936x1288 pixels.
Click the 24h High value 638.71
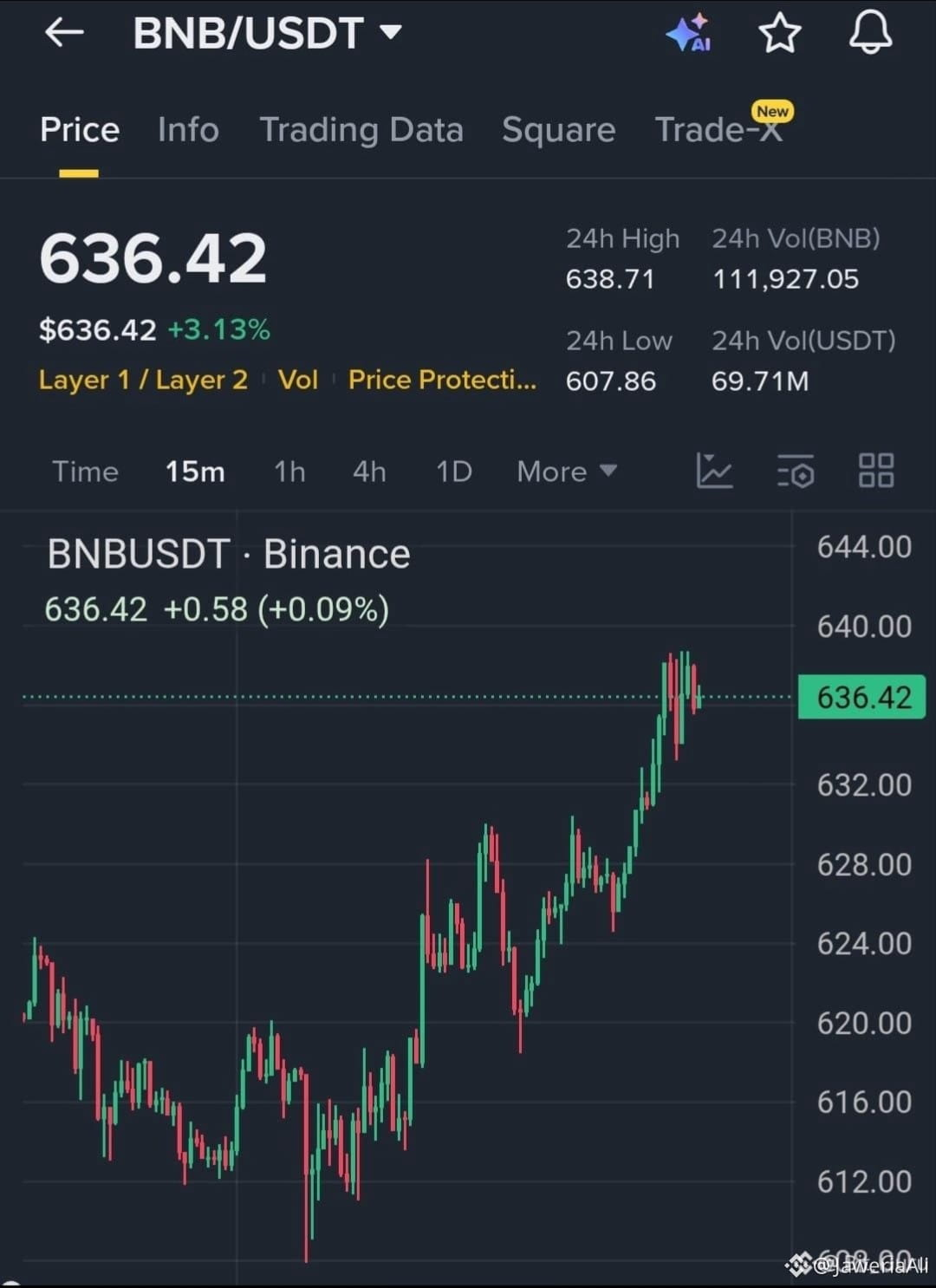[x=610, y=279]
